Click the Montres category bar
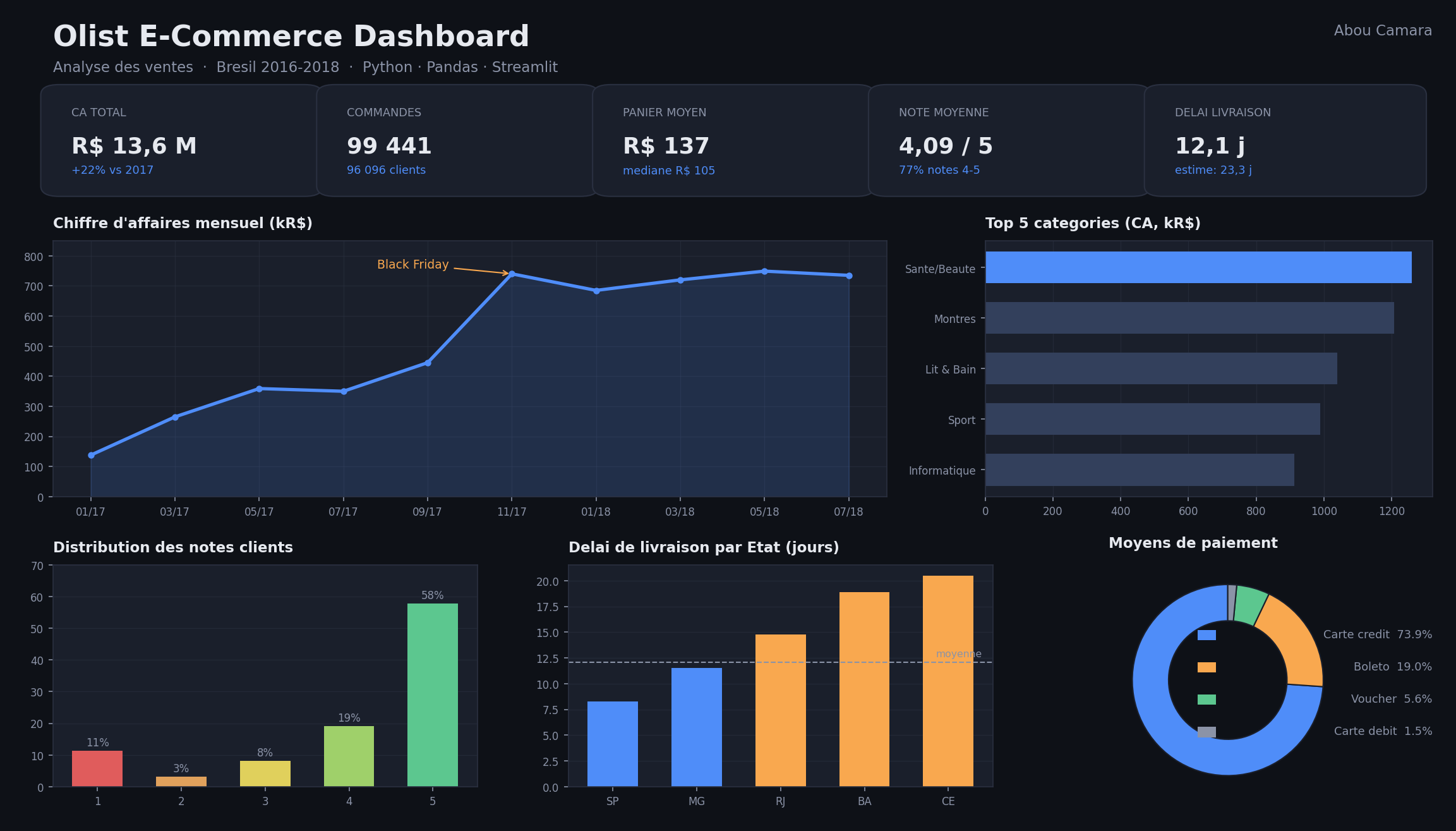1456x831 pixels. click(x=1189, y=318)
